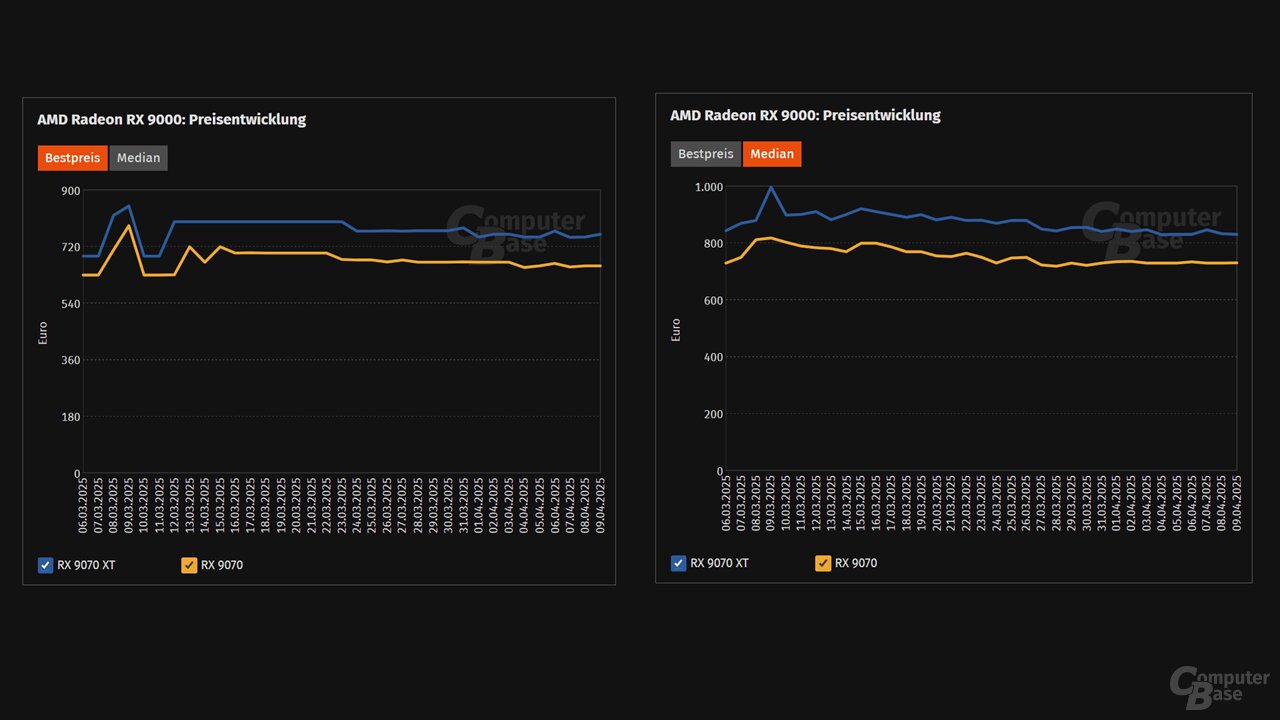
Task: Click the ComputerBase watermark inside the Median chart
Action: [x=1150, y=226]
